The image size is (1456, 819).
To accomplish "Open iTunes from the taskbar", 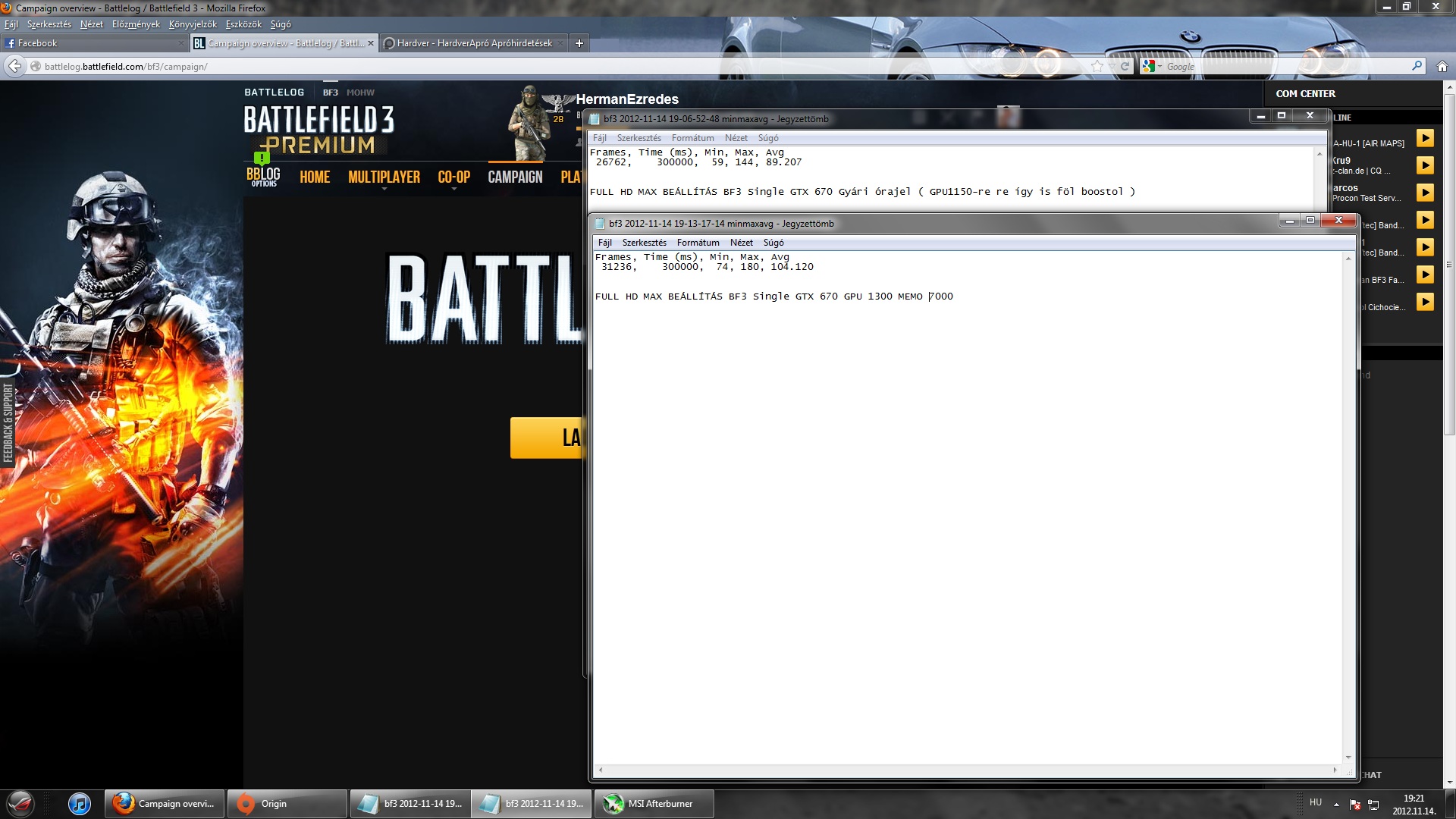I will 79,804.
